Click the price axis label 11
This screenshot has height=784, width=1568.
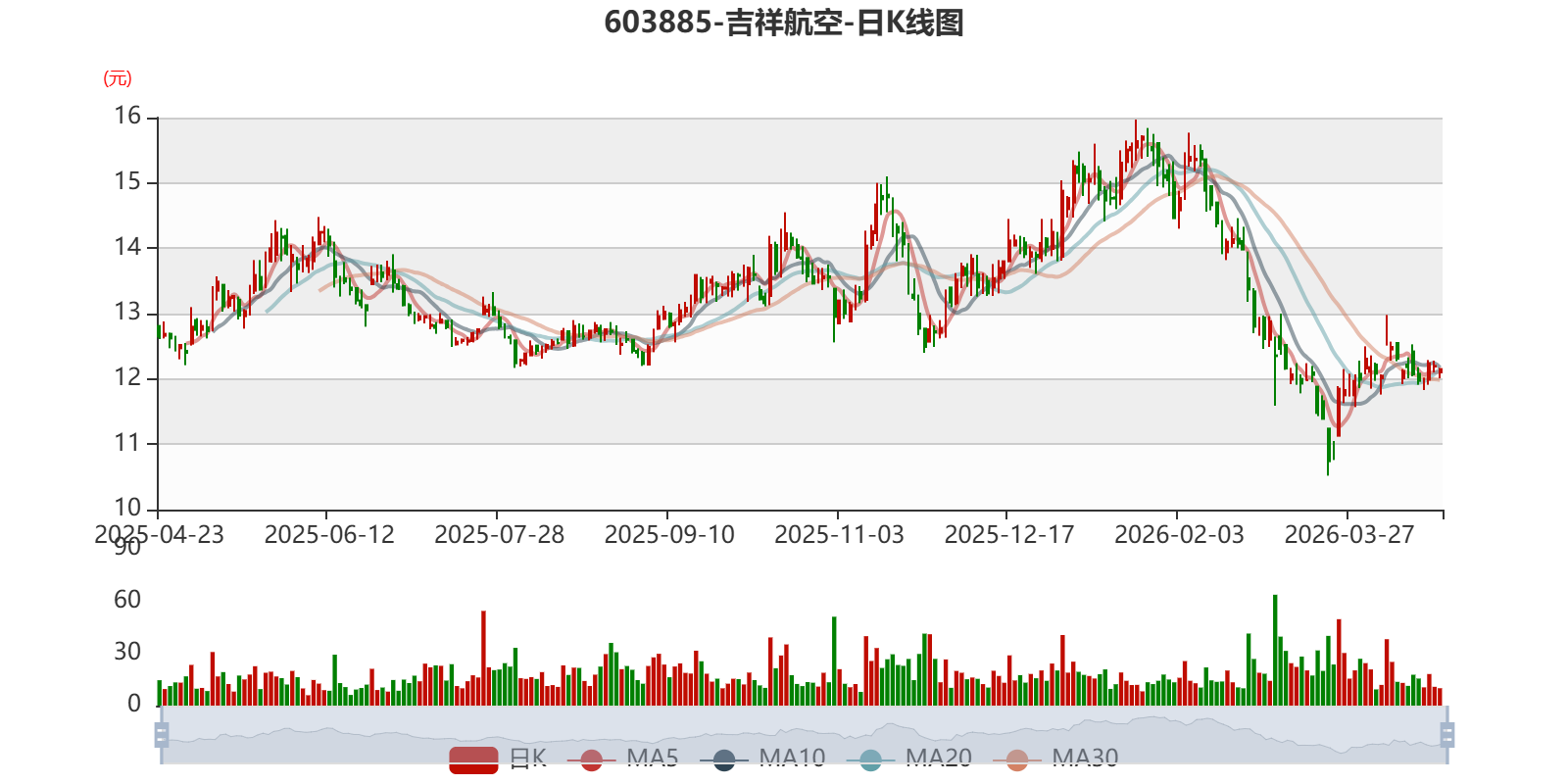(127, 443)
